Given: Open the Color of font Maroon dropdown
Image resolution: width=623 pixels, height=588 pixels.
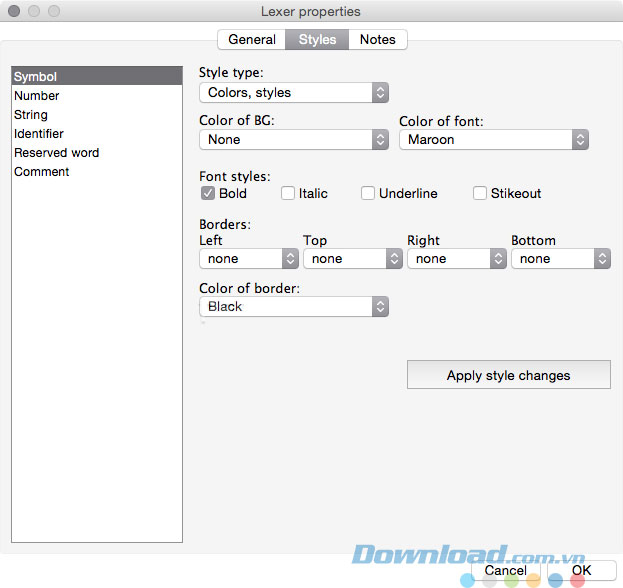Looking at the screenshot, I should point(493,140).
